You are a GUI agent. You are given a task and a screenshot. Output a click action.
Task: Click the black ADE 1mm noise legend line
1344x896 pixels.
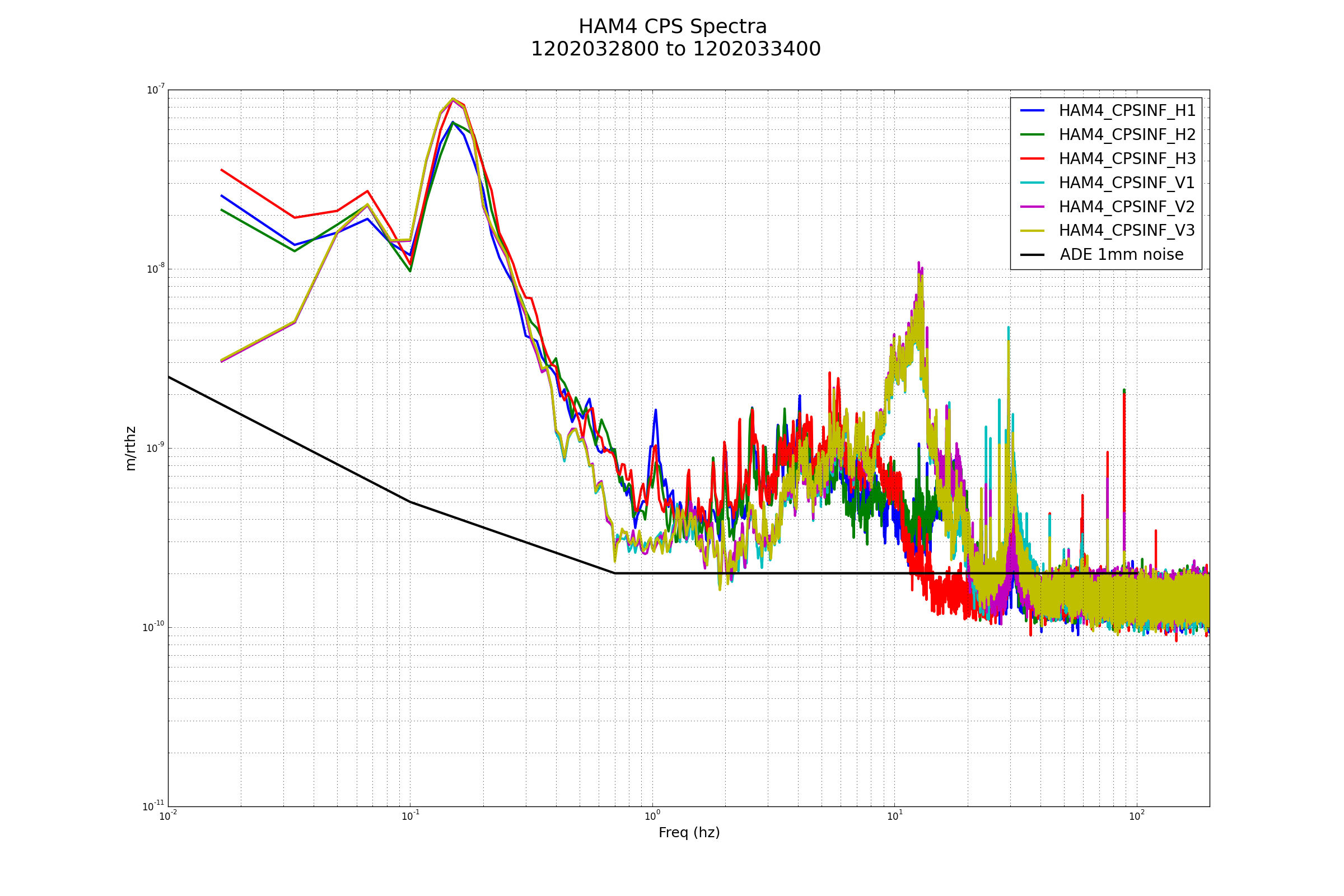(x=1032, y=255)
